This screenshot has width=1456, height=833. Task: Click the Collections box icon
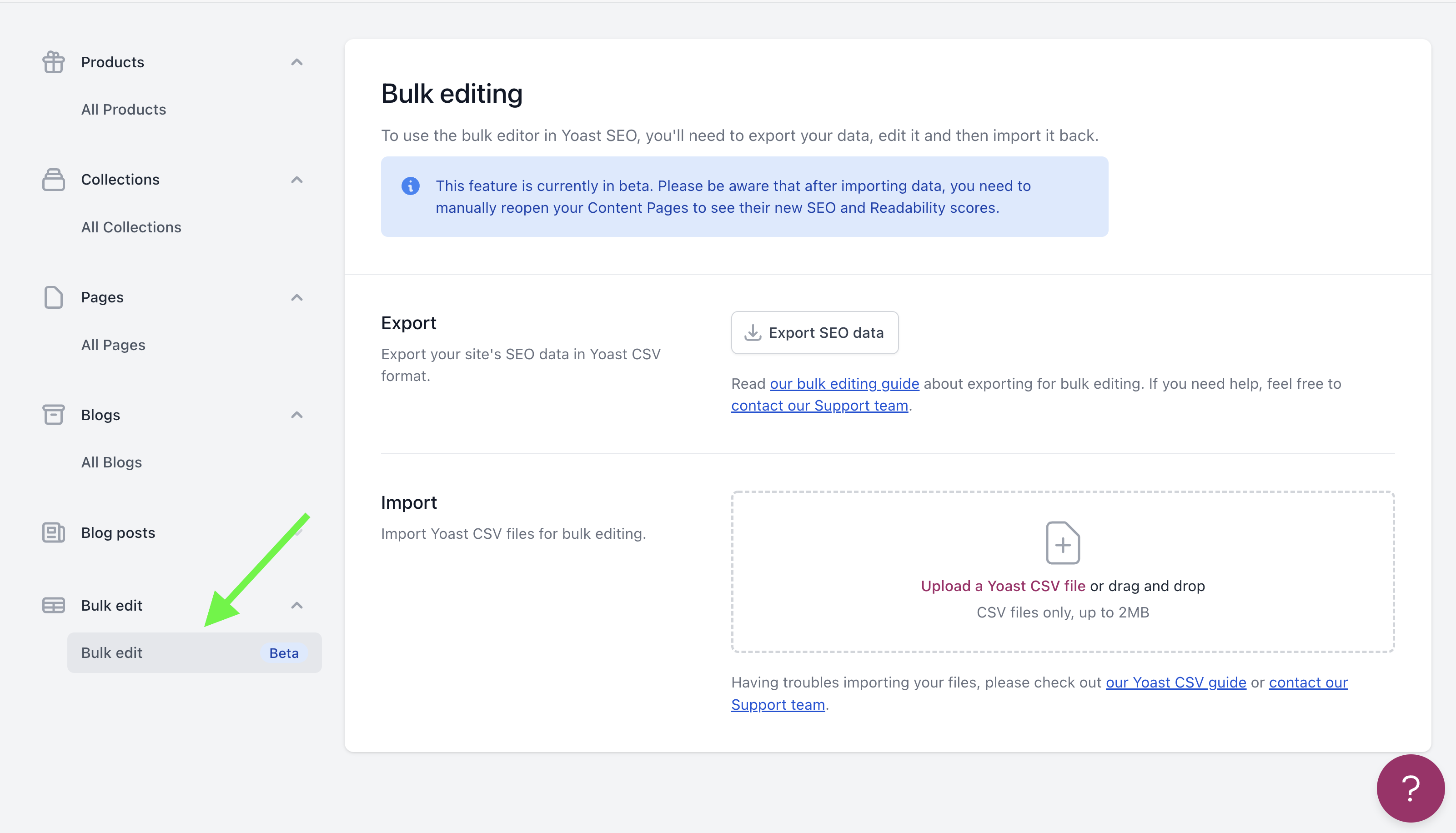click(53, 180)
